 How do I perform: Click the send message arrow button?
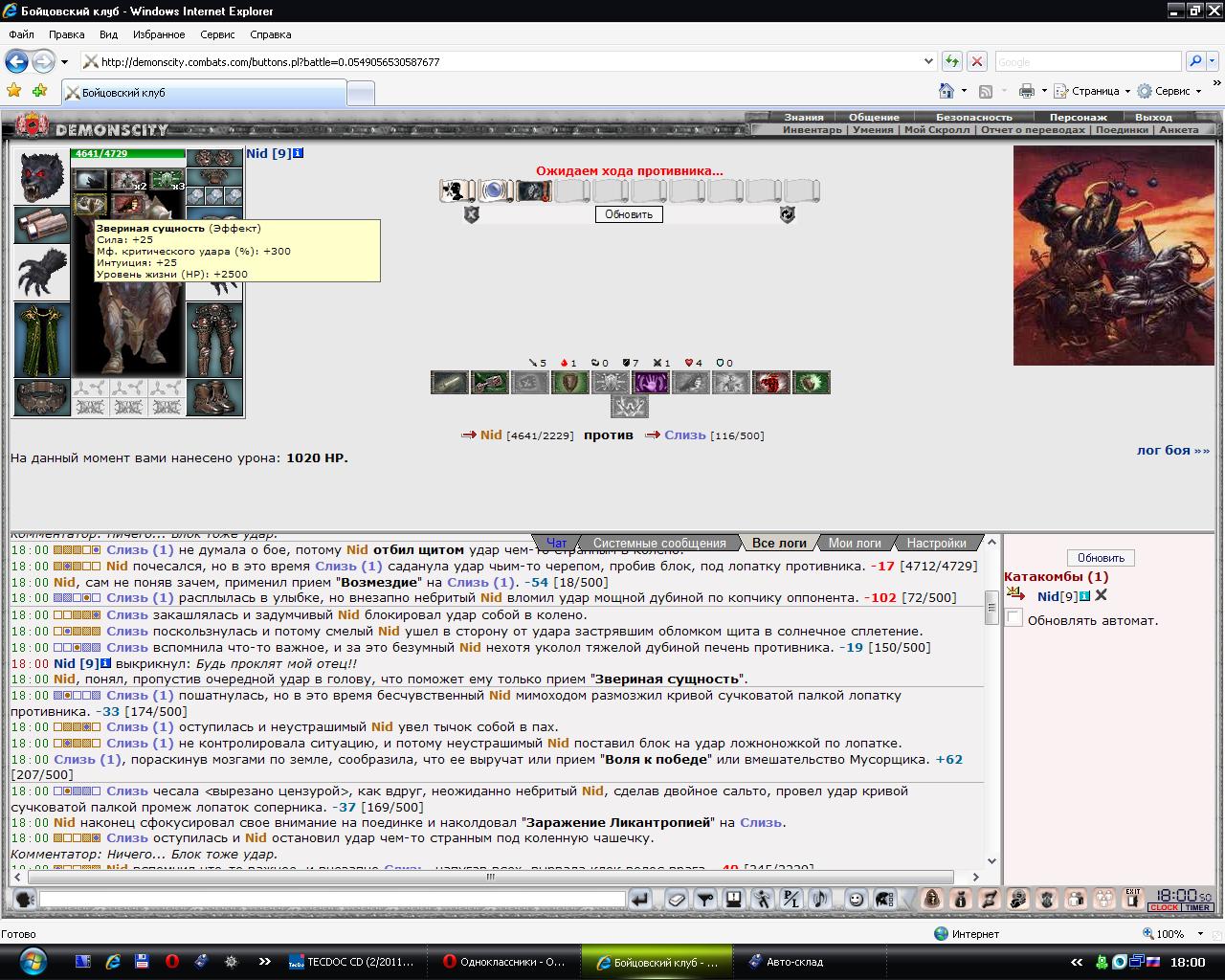point(639,900)
